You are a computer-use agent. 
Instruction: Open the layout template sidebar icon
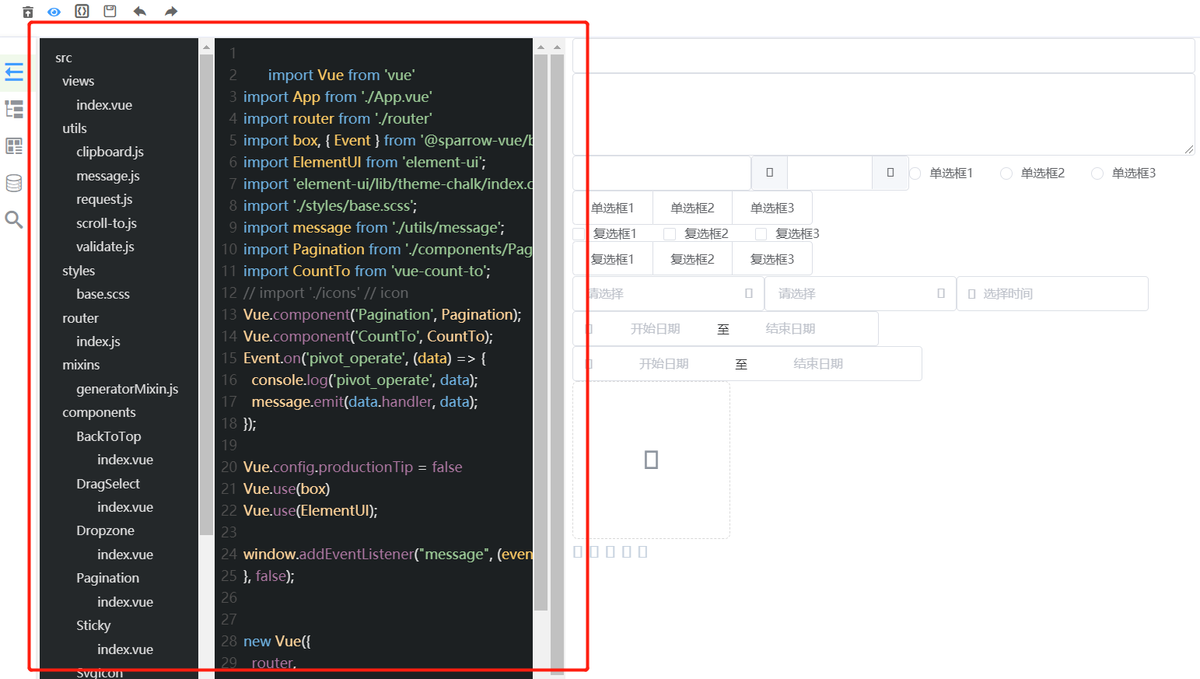tap(14, 147)
